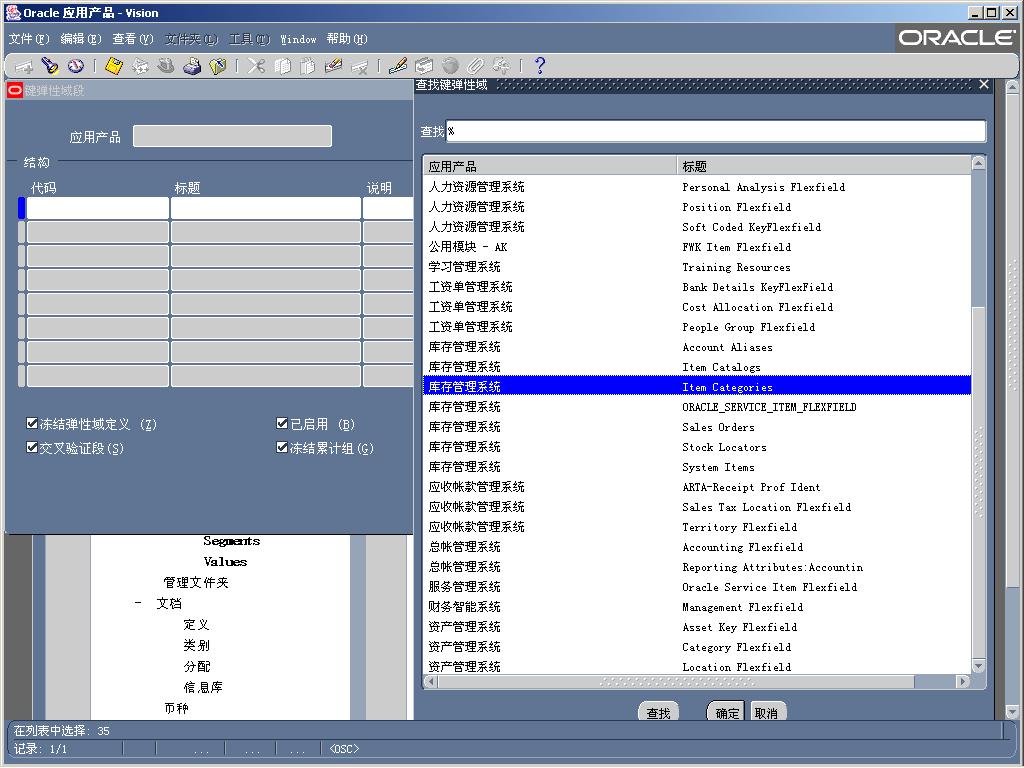Click first 代码 cell in 结构 table
Image resolution: width=1024 pixels, height=768 pixels.
click(97, 208)
